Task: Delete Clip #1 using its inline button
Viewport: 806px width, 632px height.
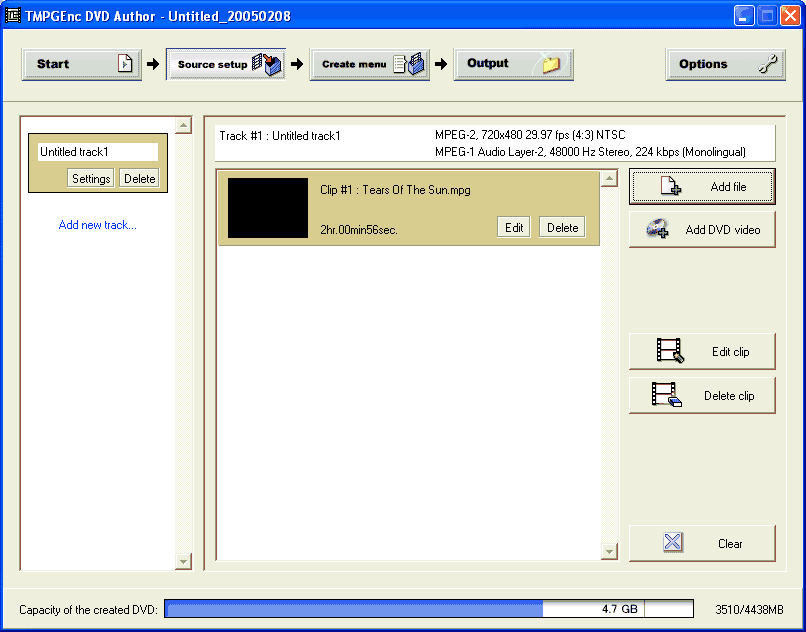Action: tap(562, 227)
